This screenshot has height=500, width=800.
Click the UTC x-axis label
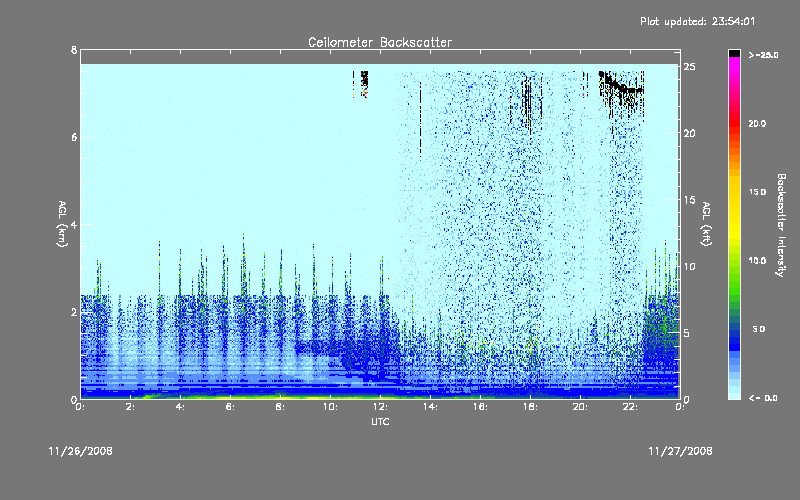(380, 421)
